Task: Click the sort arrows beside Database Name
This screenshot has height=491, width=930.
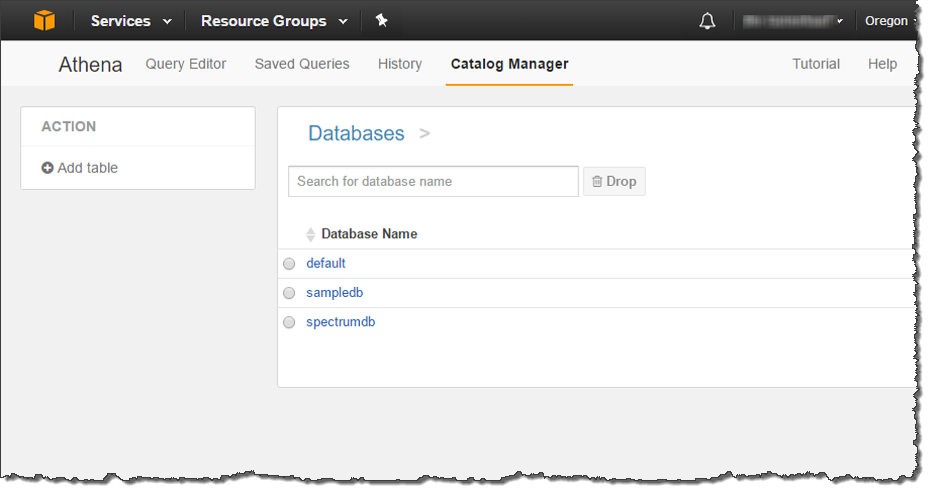Action: [x=310, y=234]
